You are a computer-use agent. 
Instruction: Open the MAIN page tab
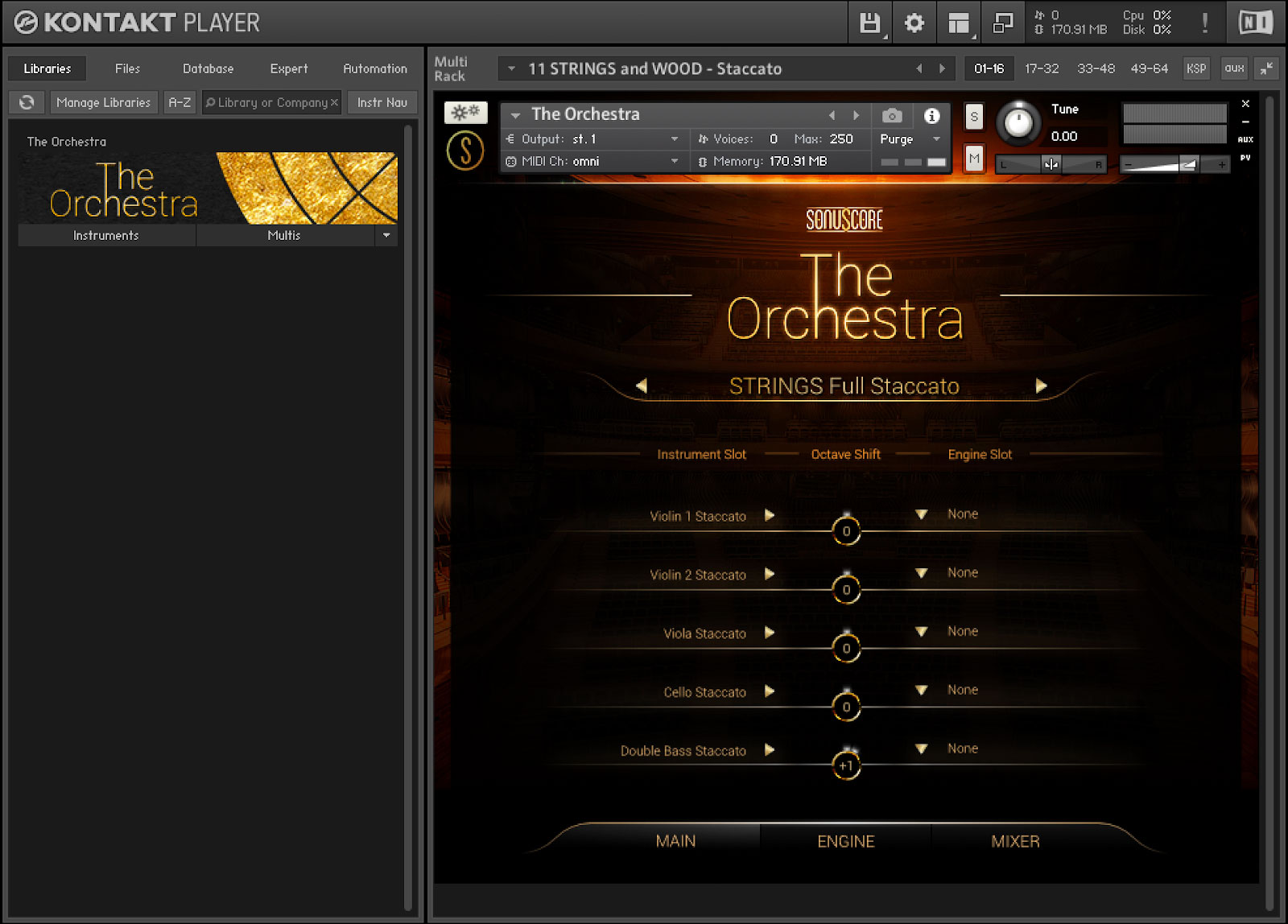coord(675,841)
